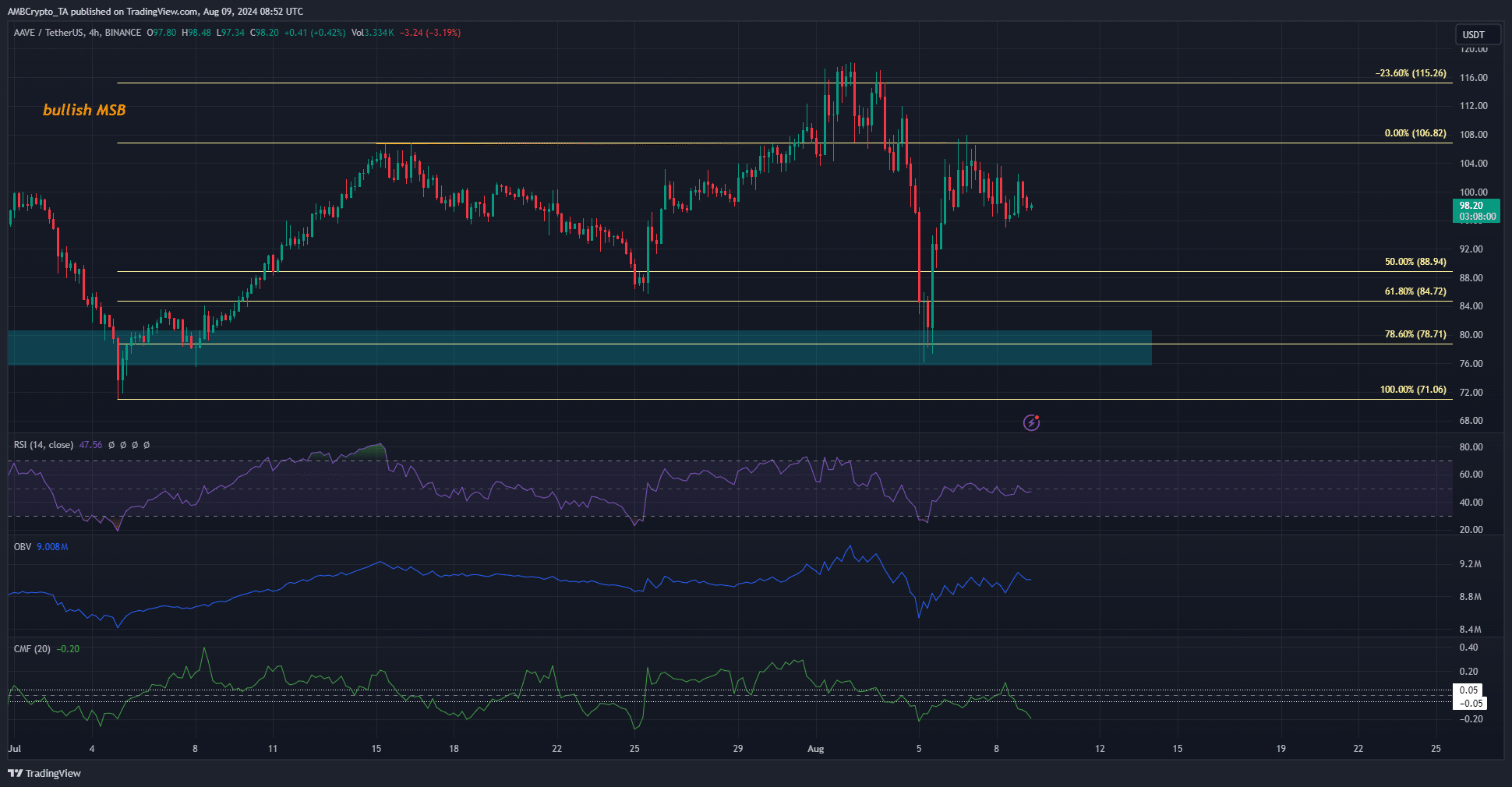This screenshot has height=787, width=1512.
Task: Click date "11" on the time axis
Action: (273, 749)
